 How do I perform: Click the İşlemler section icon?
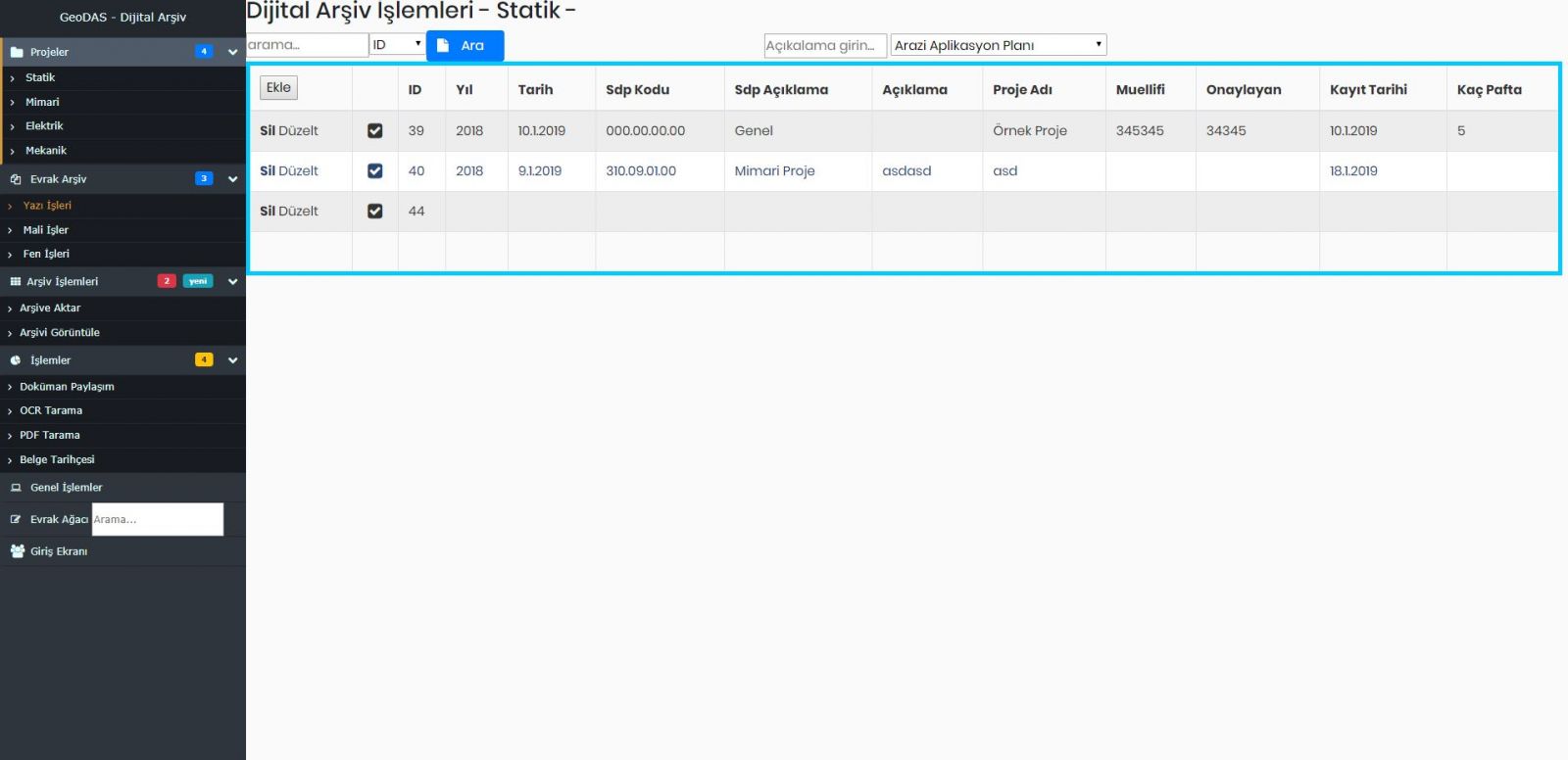[16, 360]
